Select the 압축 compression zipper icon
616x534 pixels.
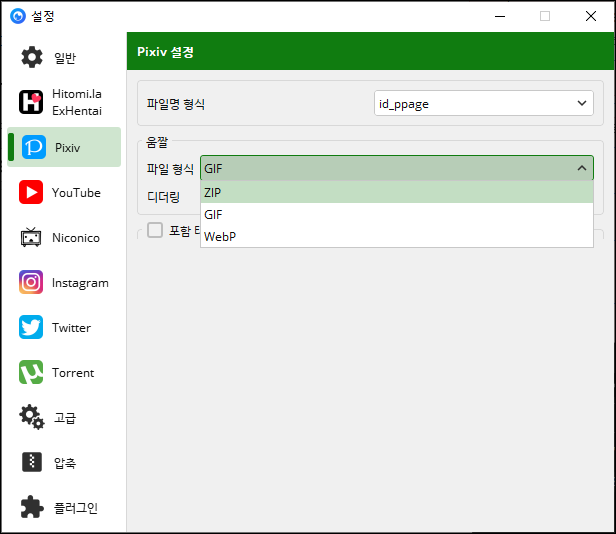tap(32, 462)
